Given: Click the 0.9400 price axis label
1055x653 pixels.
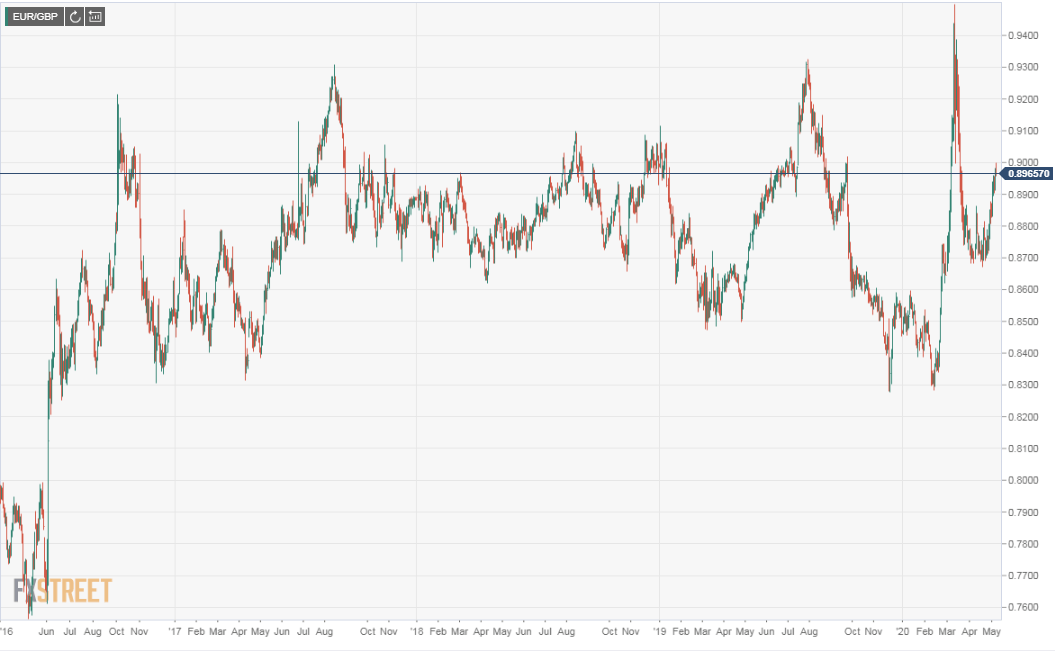Looking at the screenshot, I should tap(1023, 36).
